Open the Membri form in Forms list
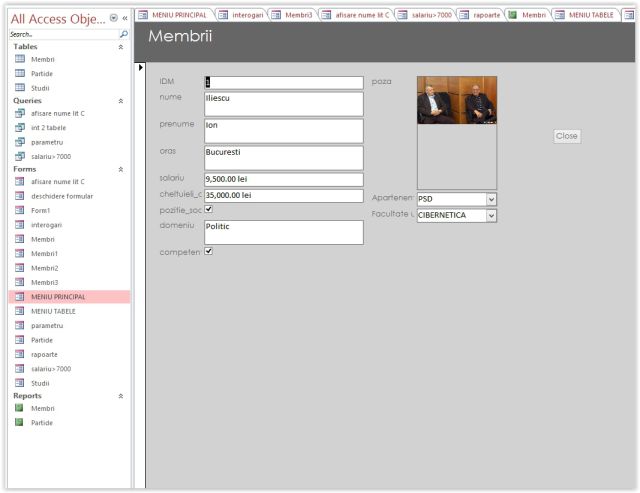The image size is (640, 493). tap(42, 239)
